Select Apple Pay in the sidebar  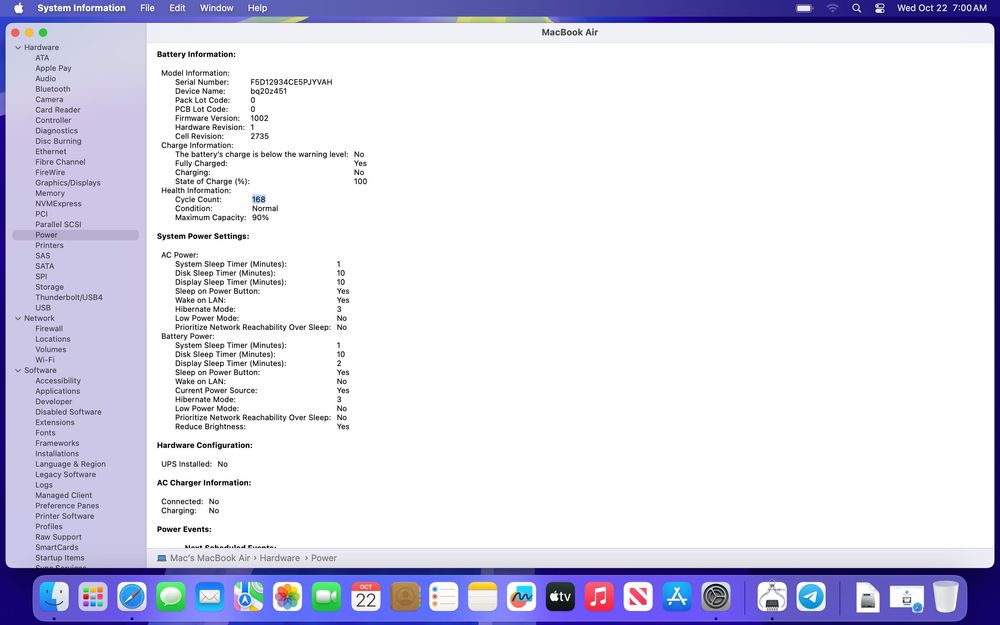coord(54,68)
